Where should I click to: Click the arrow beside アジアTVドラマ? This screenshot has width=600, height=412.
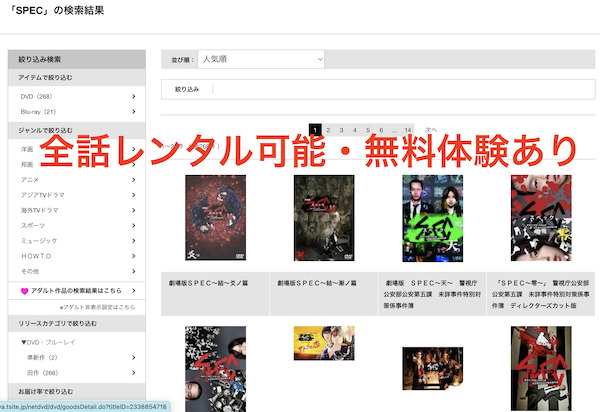tap(134, 195)
